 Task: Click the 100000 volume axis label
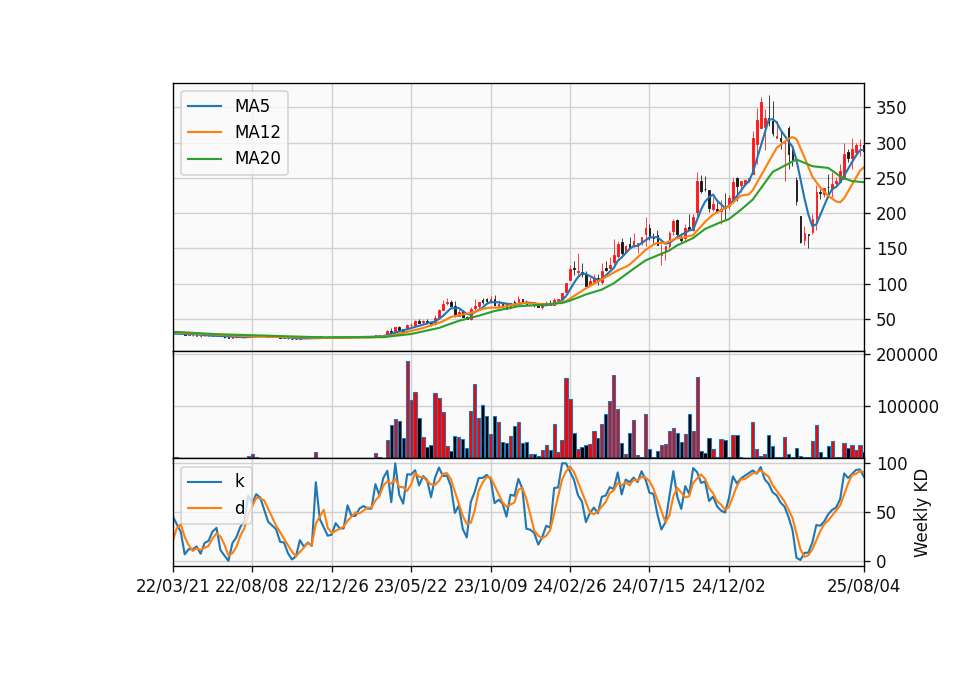tap(907, 407)
